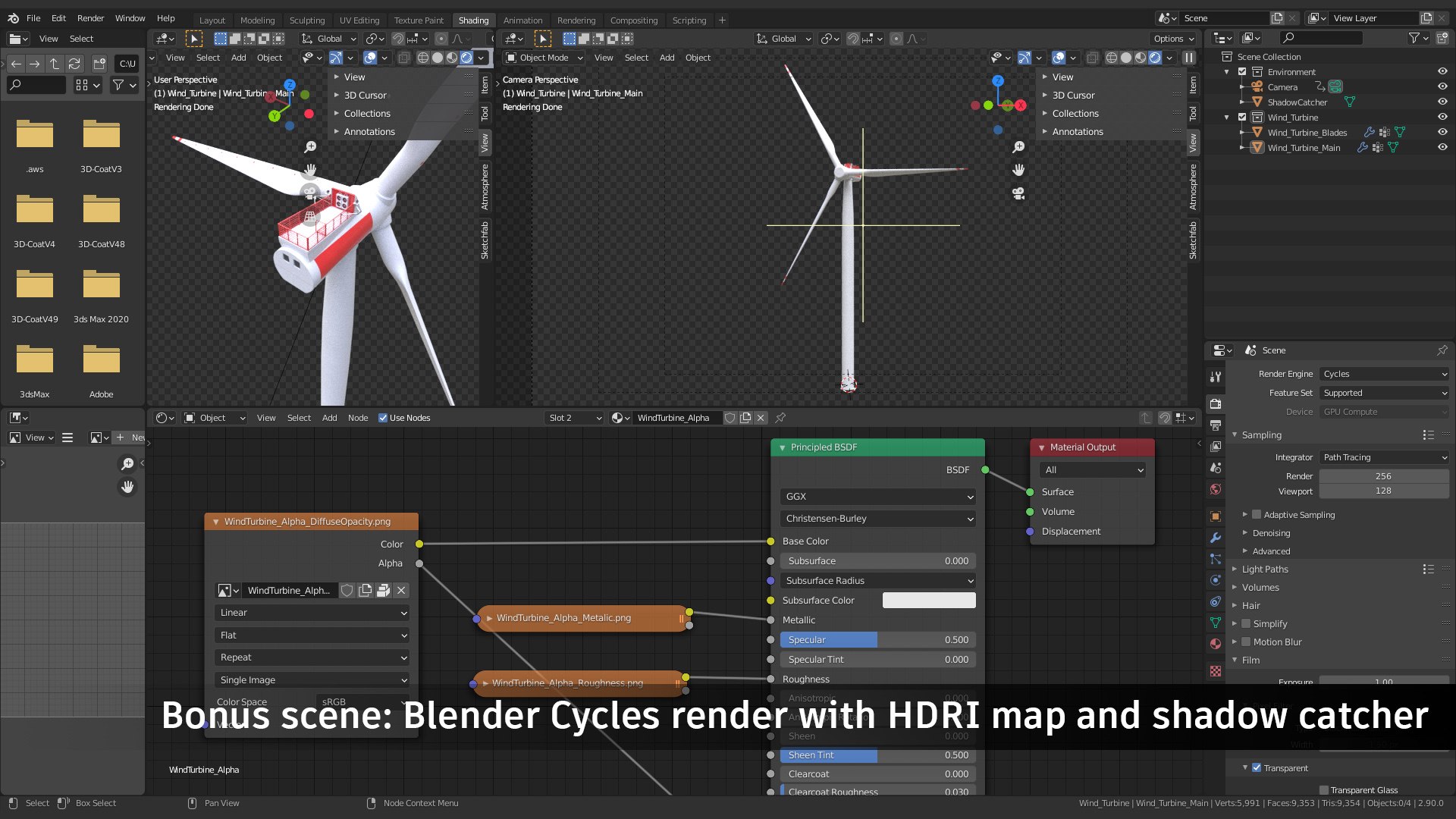Viewport: 1456px width, 819px height.
Task: Switch to the Compositing workspace tab
Action: (634, 20)
